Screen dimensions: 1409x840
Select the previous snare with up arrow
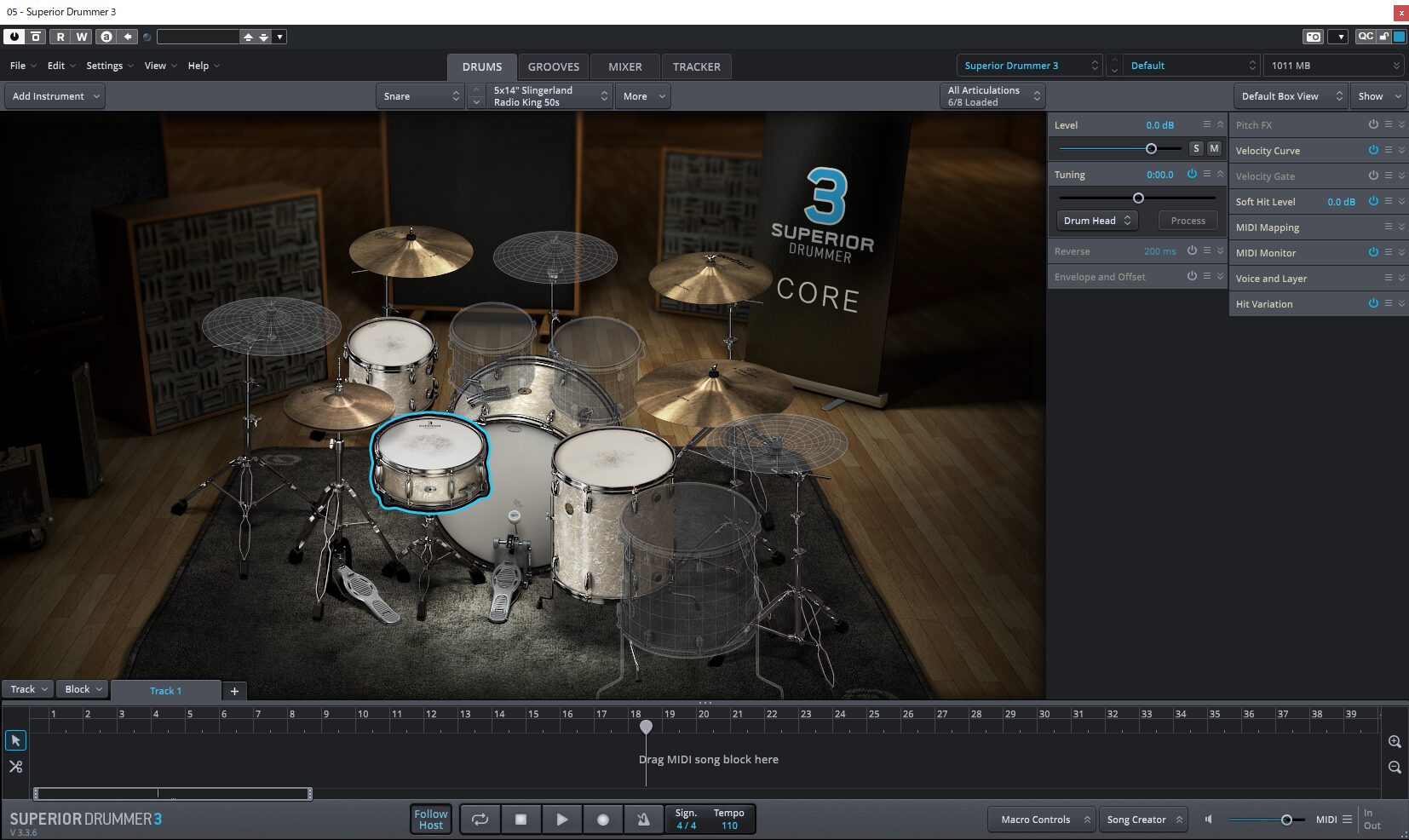click(x=477, y=89)
